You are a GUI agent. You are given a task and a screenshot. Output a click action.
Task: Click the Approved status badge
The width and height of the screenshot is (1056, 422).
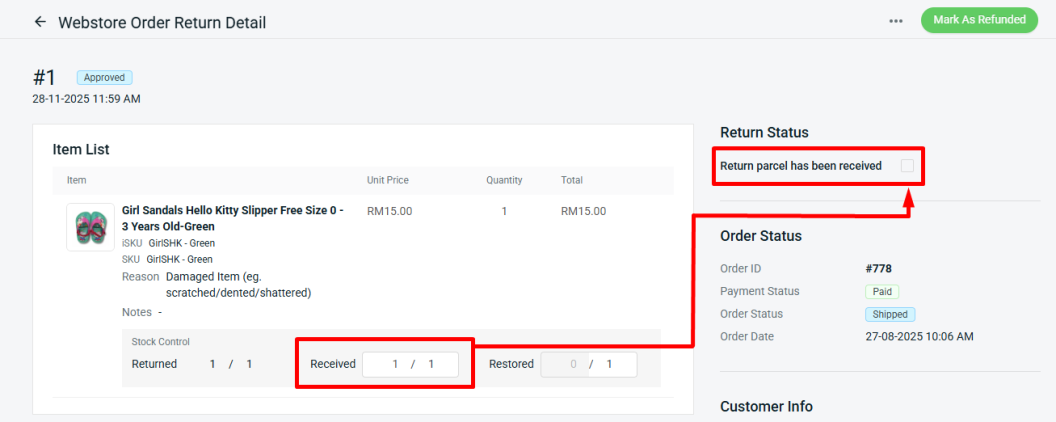tap(104, 77)
